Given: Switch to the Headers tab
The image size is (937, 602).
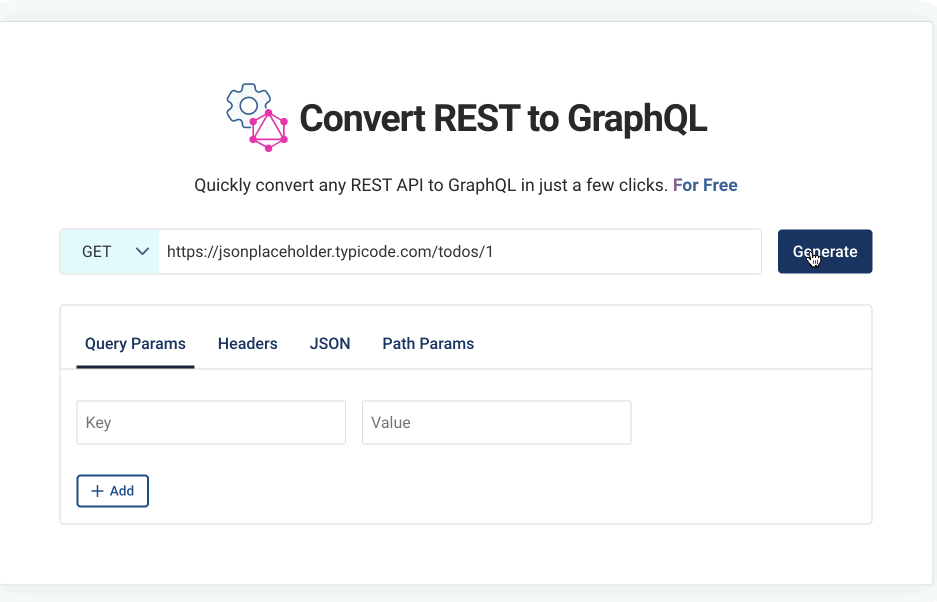Looking at the screenshot, I should [247, 344].
